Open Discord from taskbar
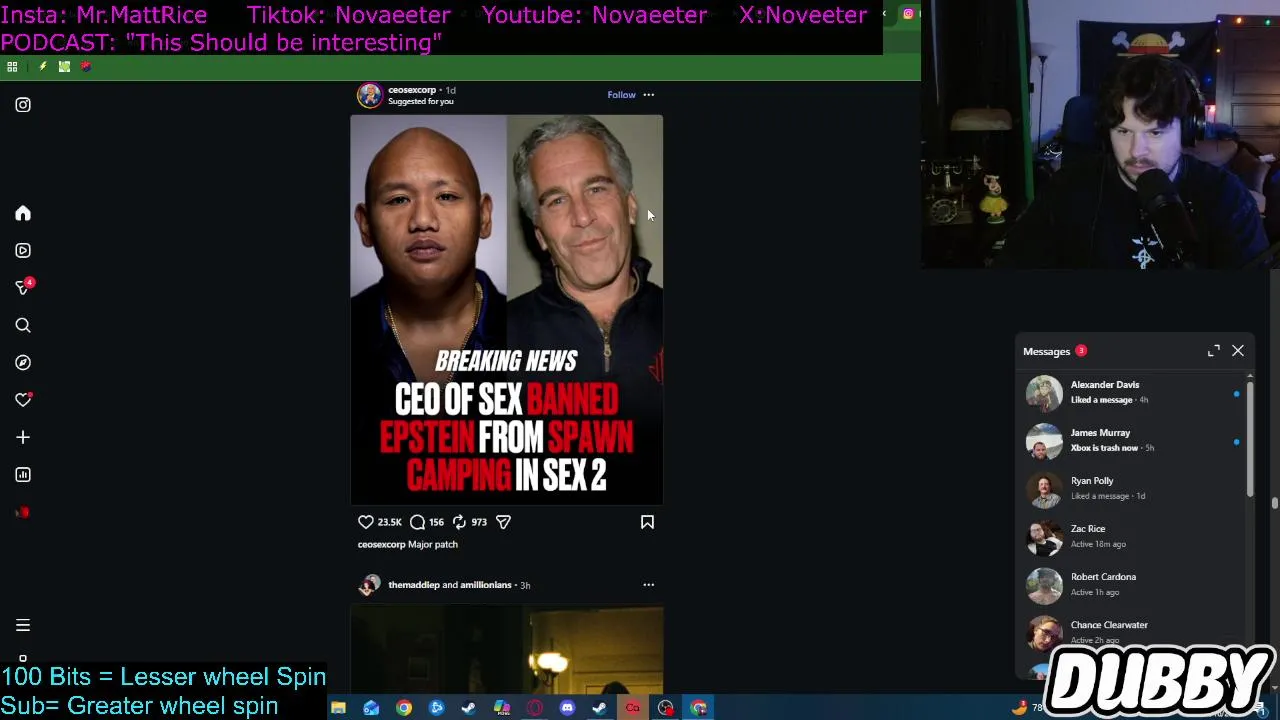The width and height of the screenshot is (1280, 720). coord(567,708)
